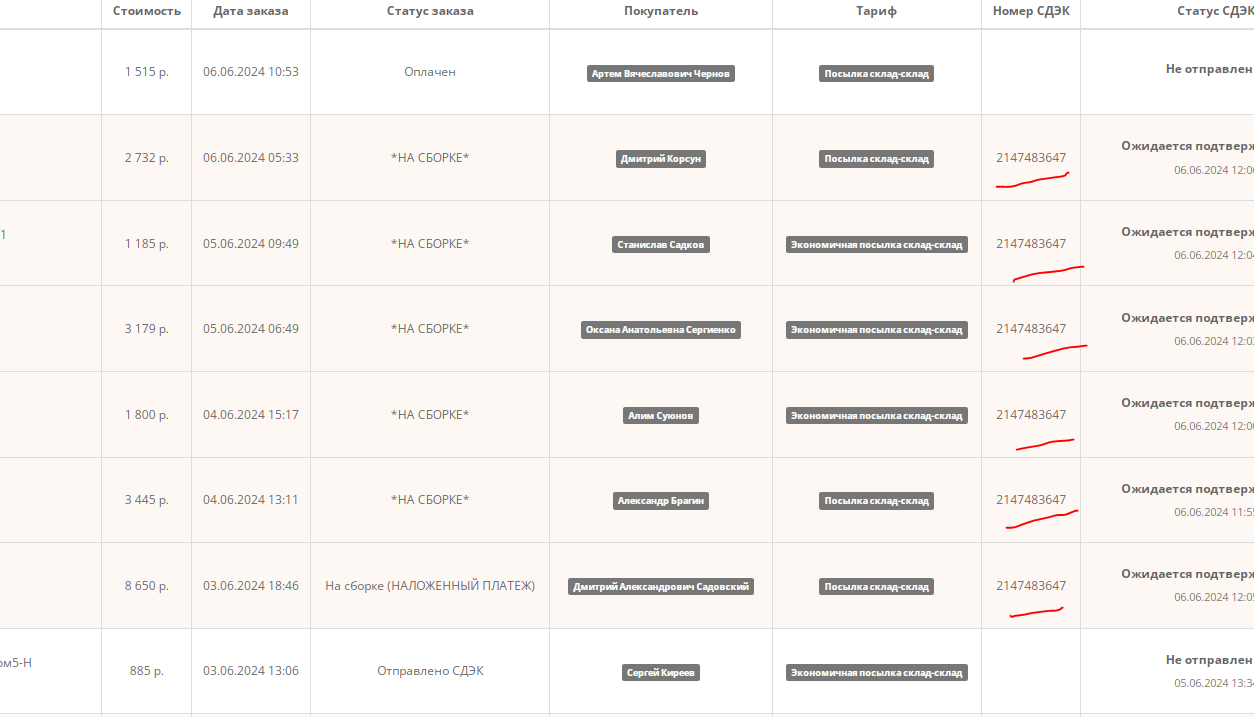Screen dimensions: 1254x717
Task: Sort by Дата заказа column header
Action: click(x=251, y=11)
